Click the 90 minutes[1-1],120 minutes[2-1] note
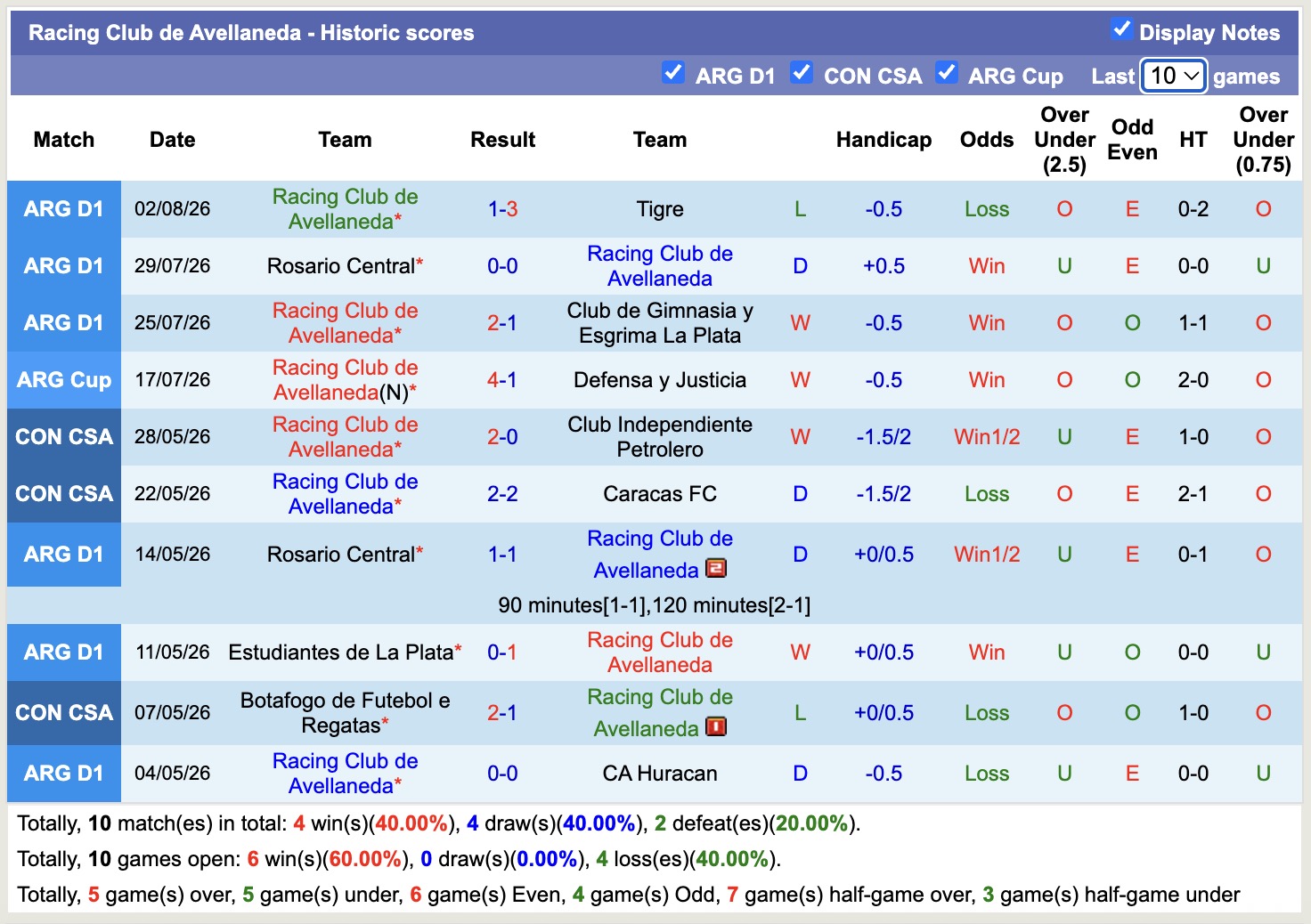 coord(655,605)
